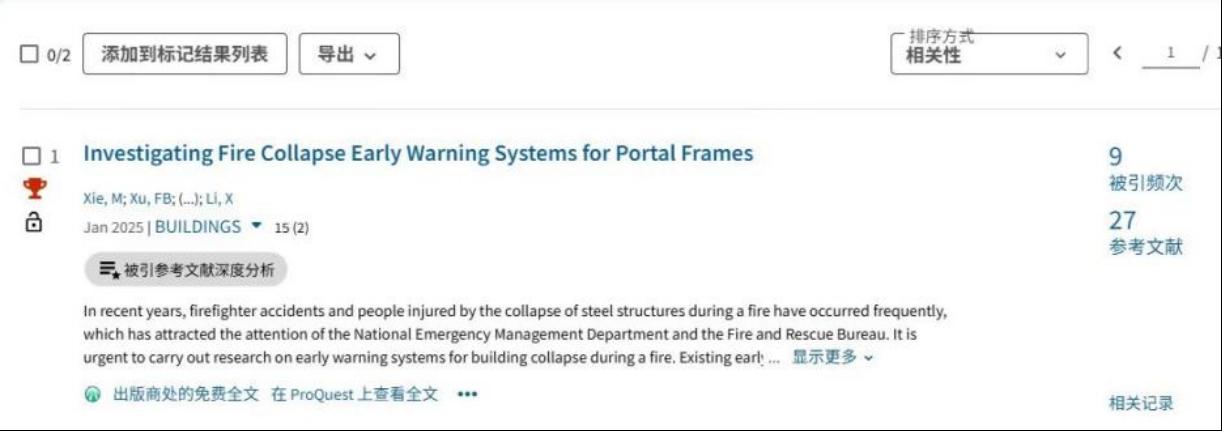Click the 被引参考文献深度分析 button

click(186, 269)
